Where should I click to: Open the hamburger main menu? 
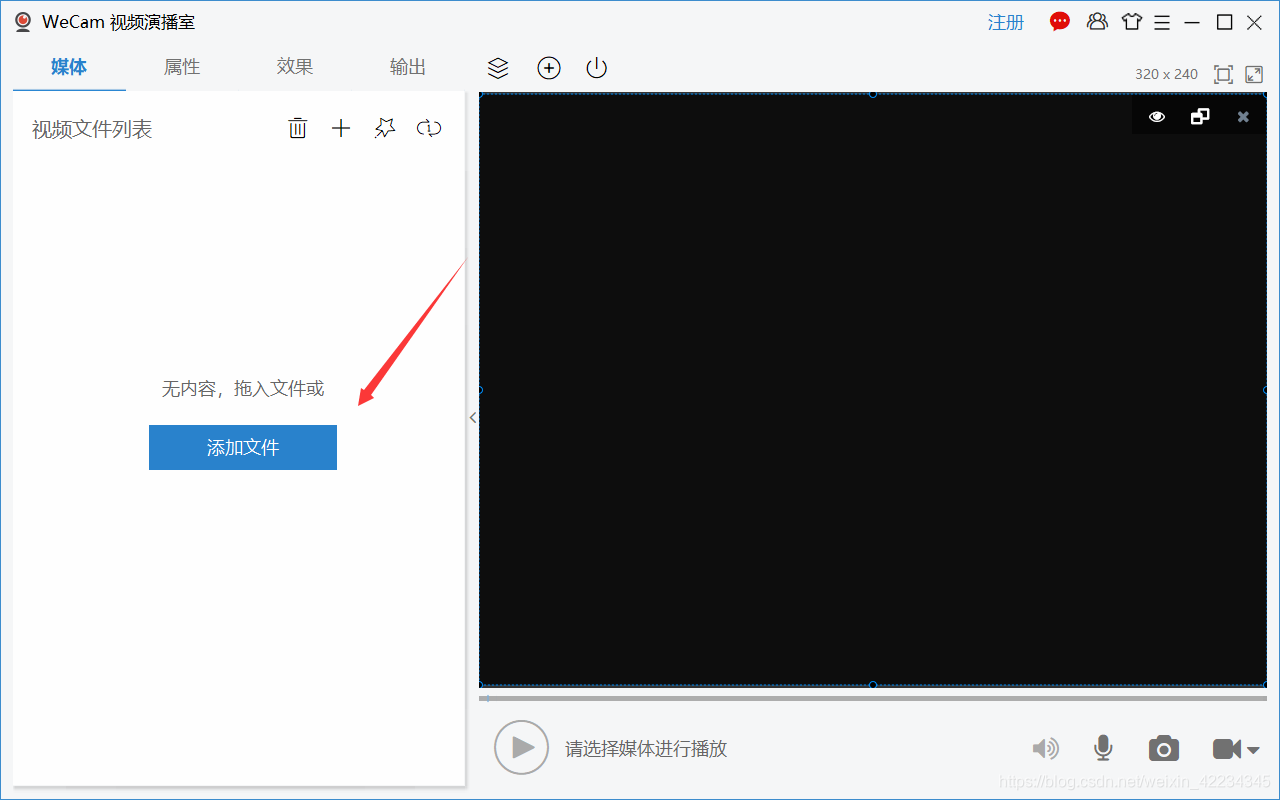point(1162,22)
